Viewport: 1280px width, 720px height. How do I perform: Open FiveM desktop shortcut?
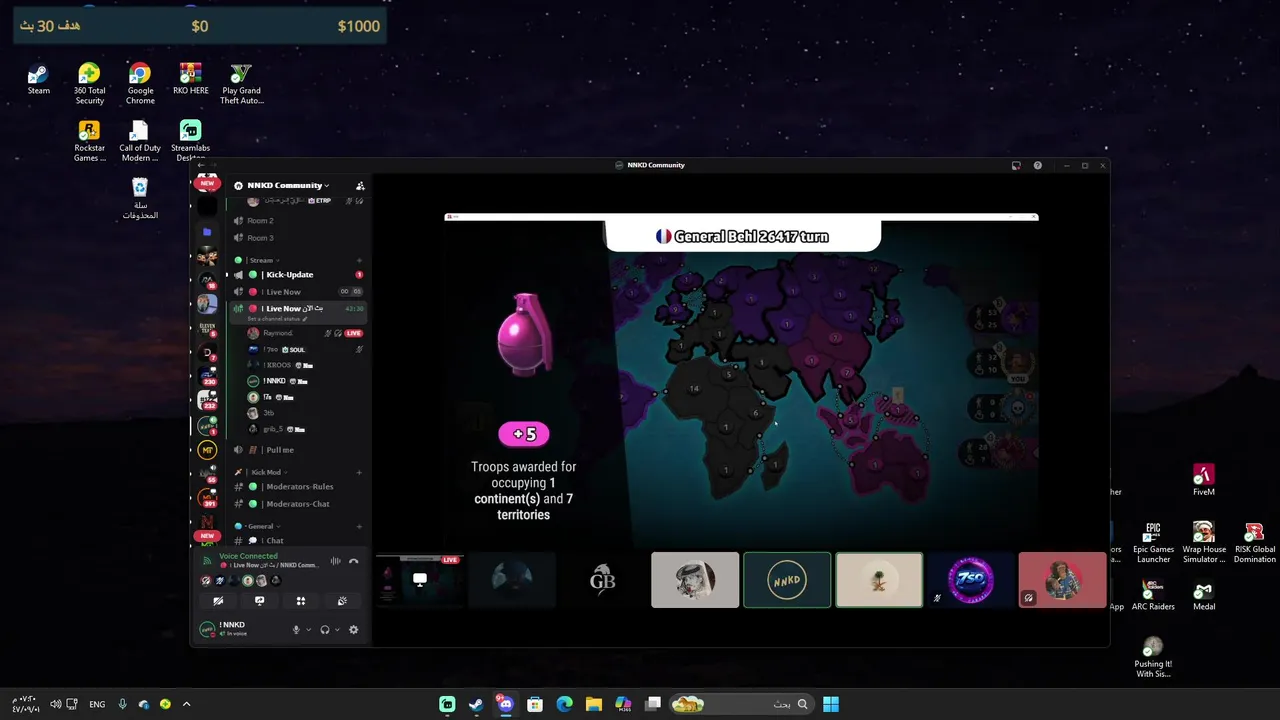[1204, 479]
